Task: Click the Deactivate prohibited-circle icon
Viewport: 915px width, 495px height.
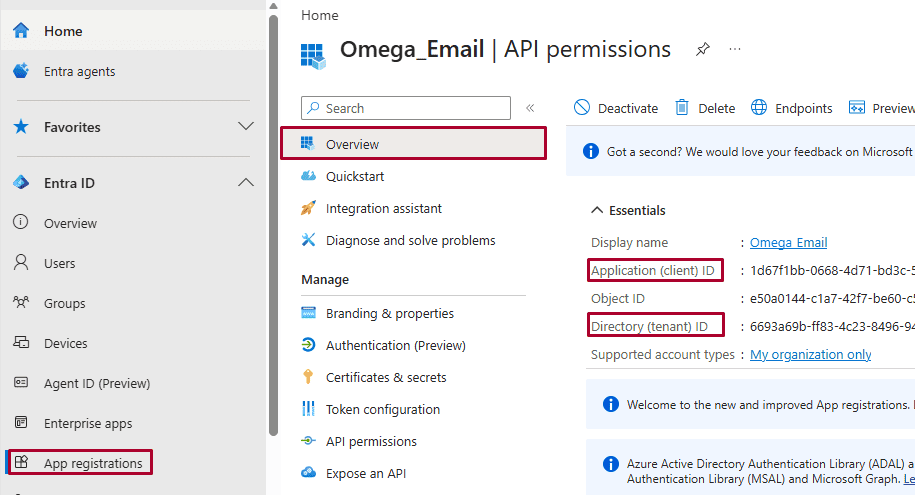Action: click(582, 107)
